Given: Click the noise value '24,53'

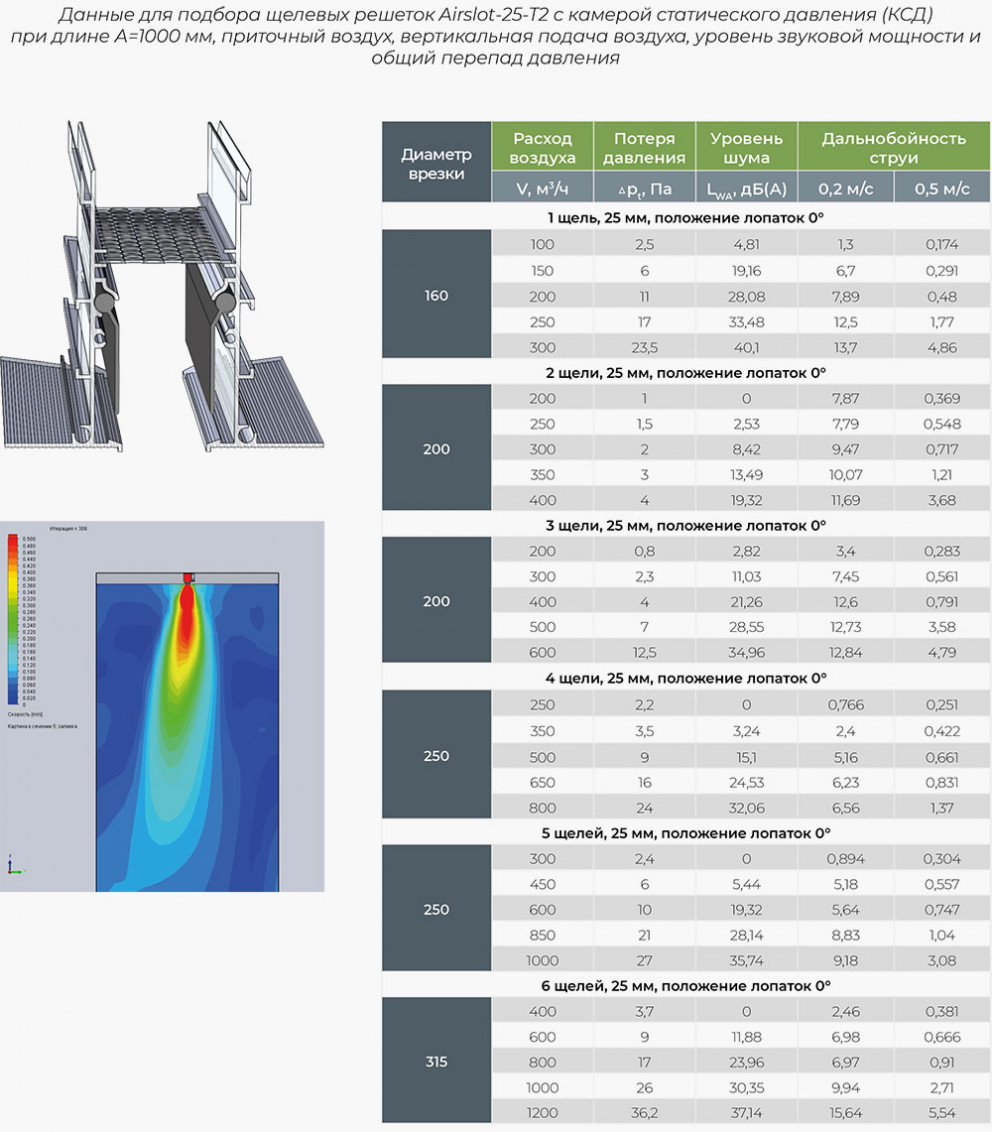Looking at the screenshot, I should click(x=746, y=782).
